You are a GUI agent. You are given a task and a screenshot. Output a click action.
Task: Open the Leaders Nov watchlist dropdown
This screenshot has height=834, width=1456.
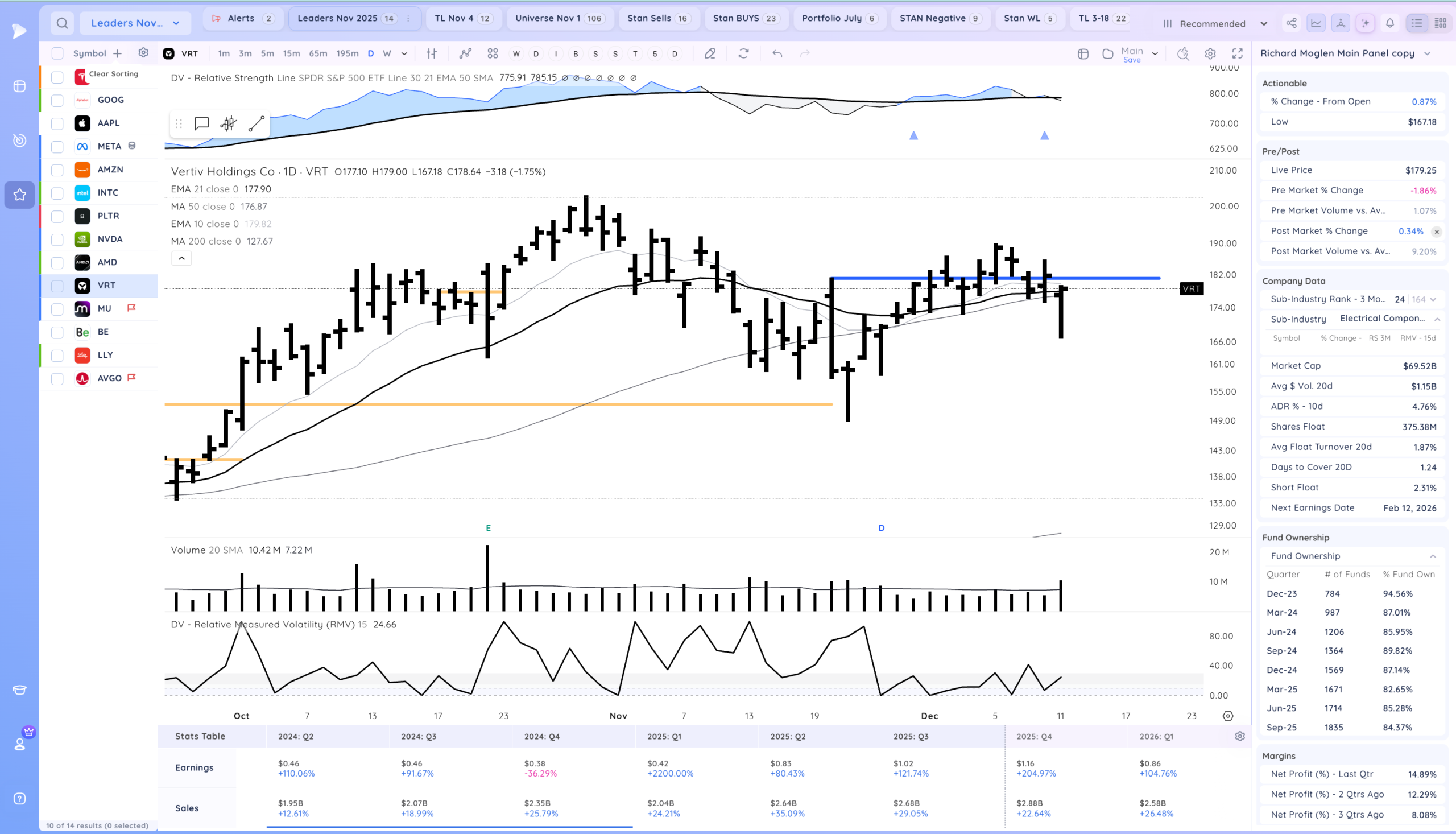point(135,23)
